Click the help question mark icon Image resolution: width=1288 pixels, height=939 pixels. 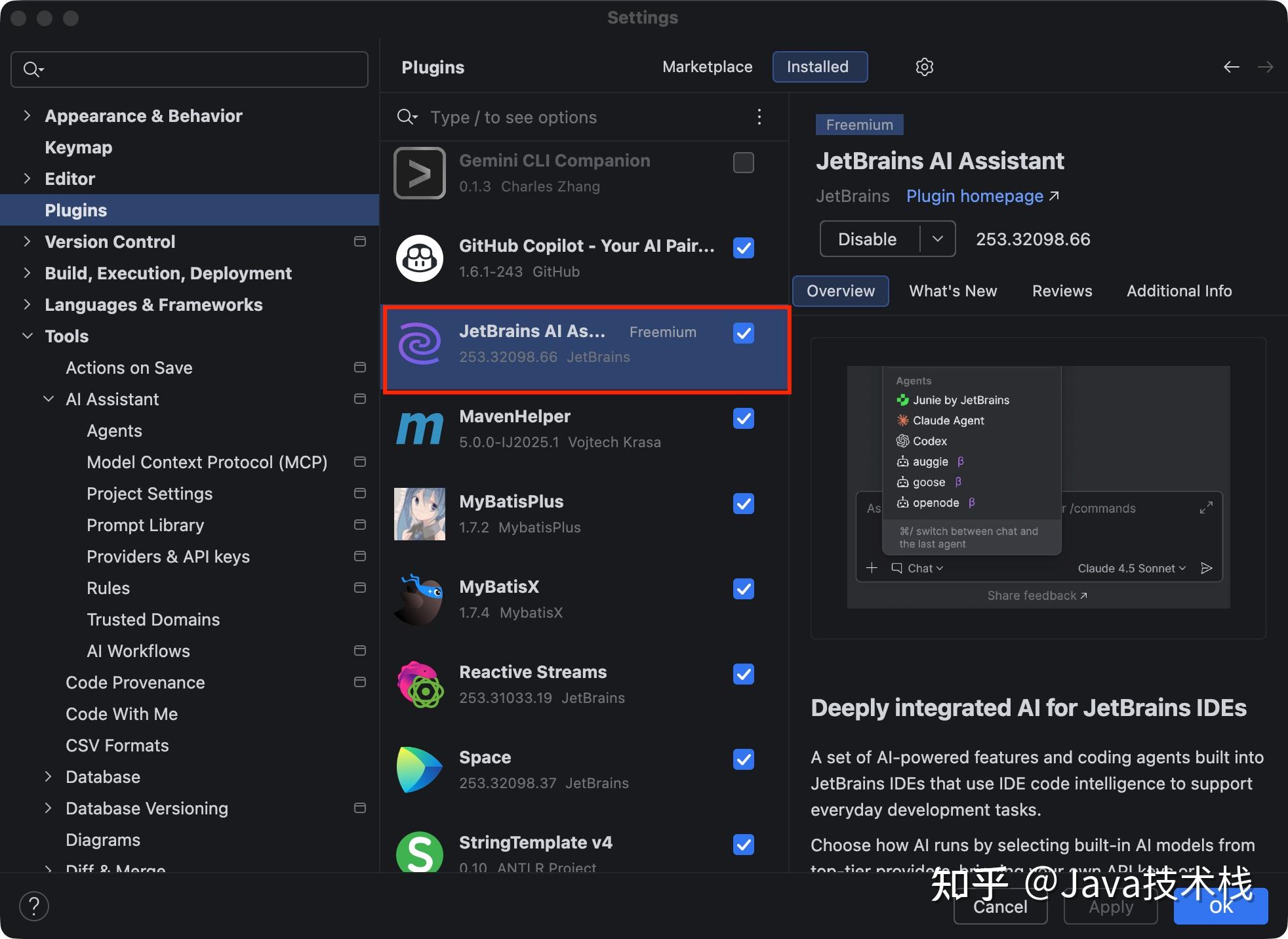coord(34,906)
